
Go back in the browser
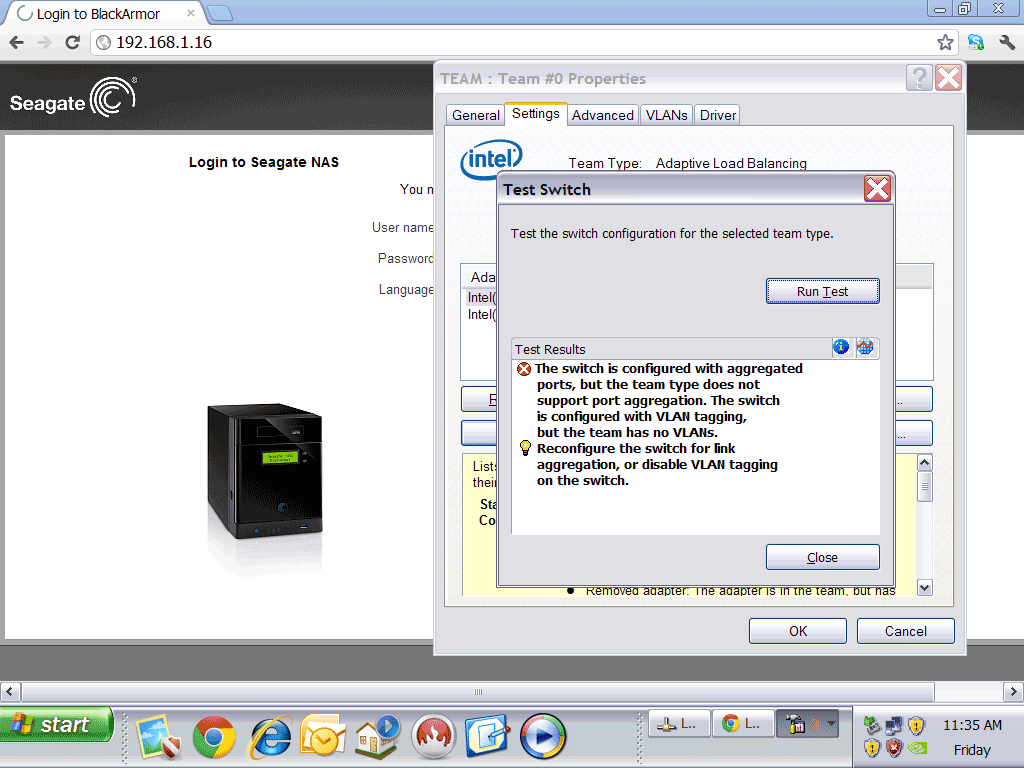pos(17,42)
